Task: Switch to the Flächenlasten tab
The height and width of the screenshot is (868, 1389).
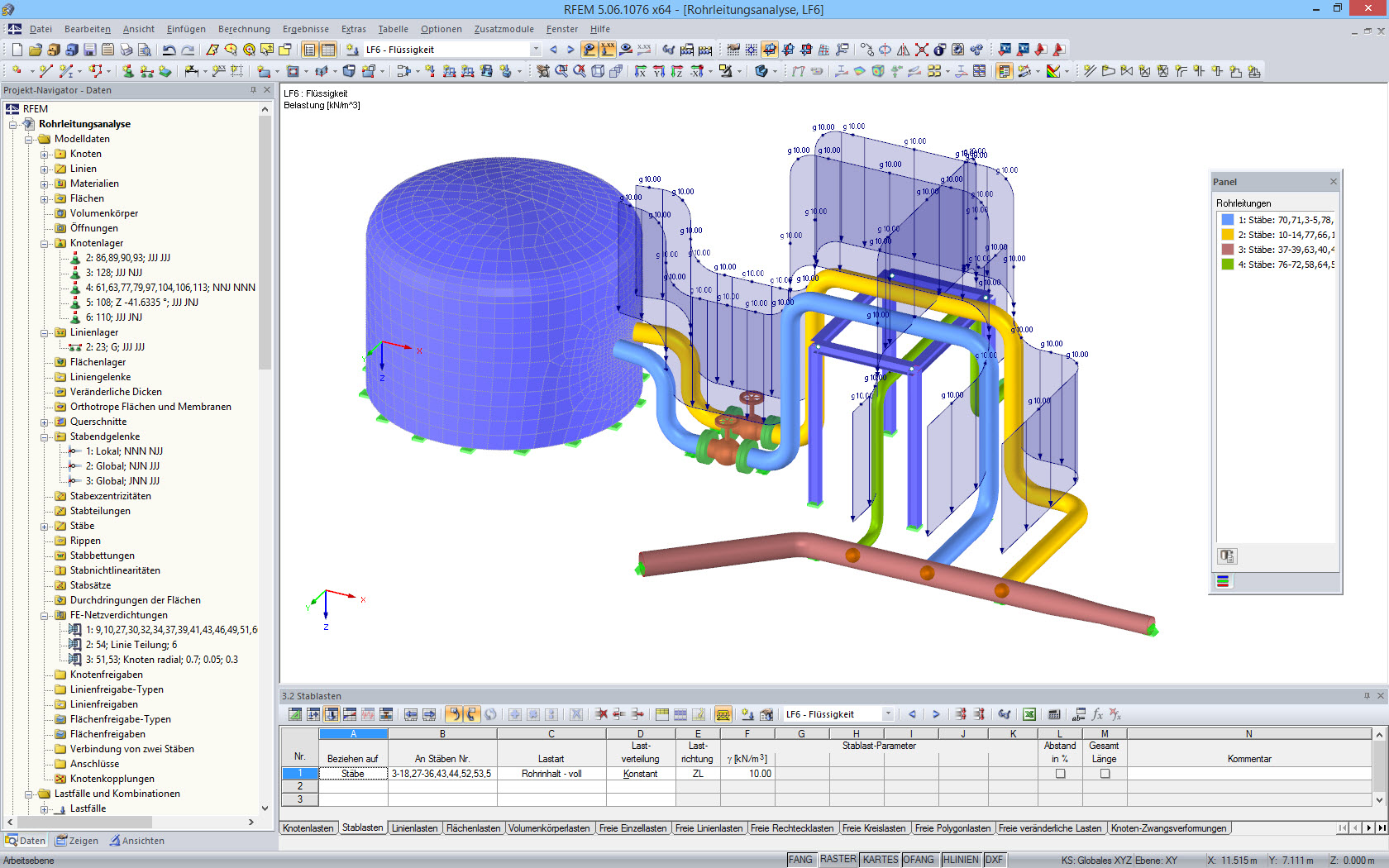Action: [474, 827]
